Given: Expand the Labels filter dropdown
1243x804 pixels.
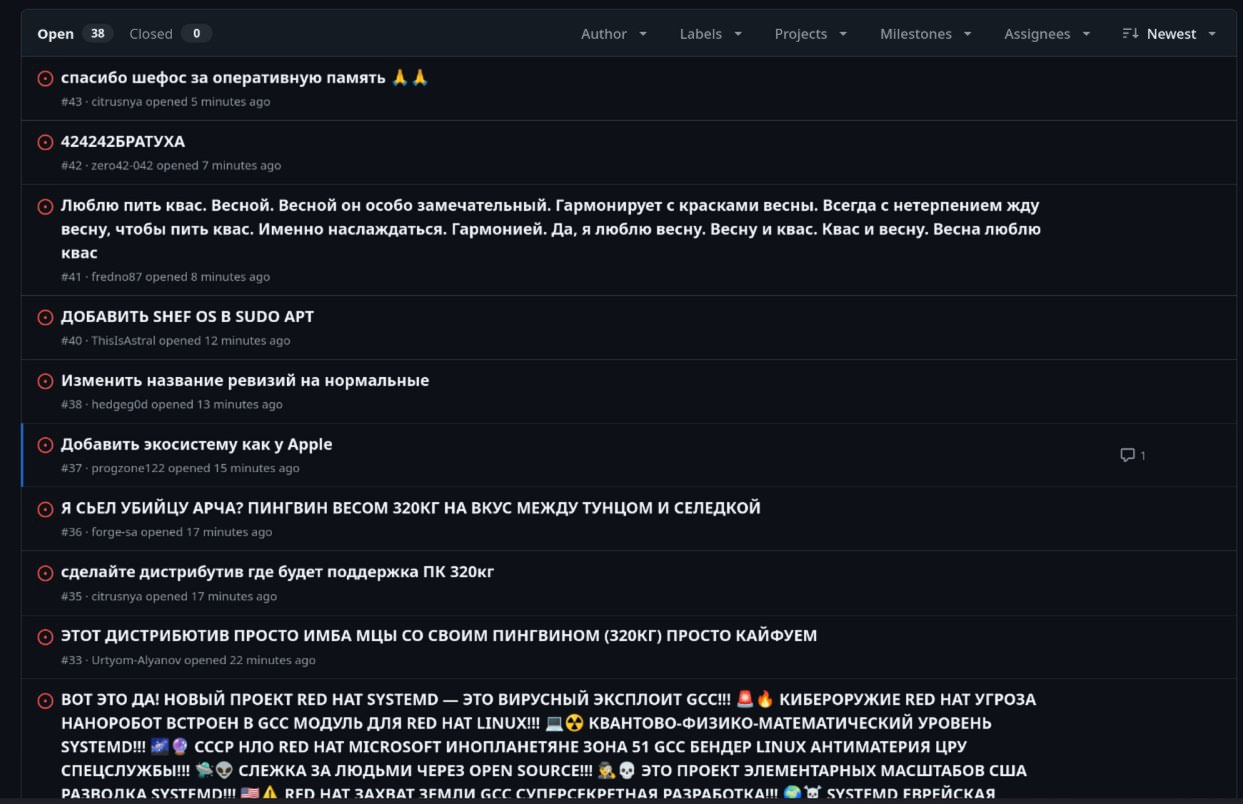Looking at the screenshot, I should click(x=710, y=34).
